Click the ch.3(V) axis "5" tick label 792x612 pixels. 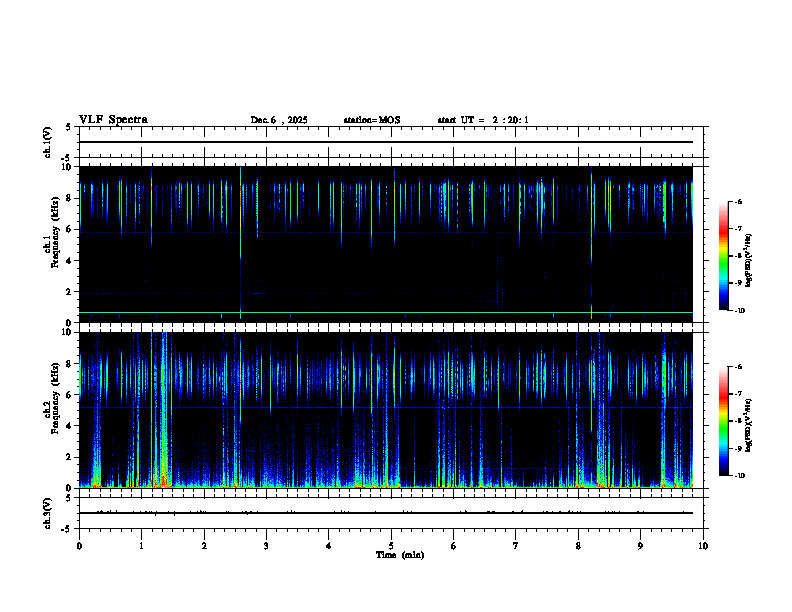pos(68,498)
